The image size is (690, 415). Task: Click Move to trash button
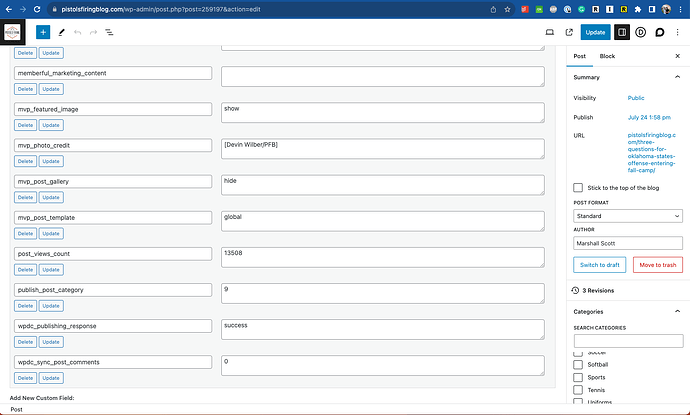click(657, 265)
